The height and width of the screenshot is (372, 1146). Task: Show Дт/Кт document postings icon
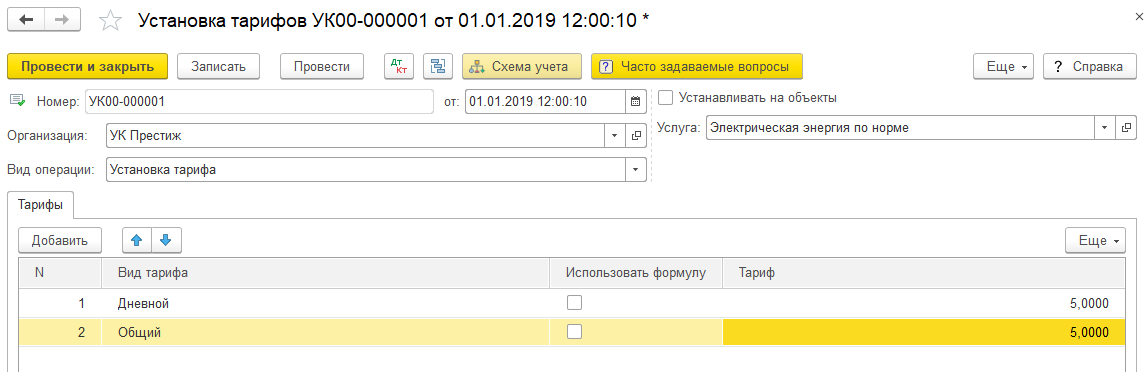399,66
